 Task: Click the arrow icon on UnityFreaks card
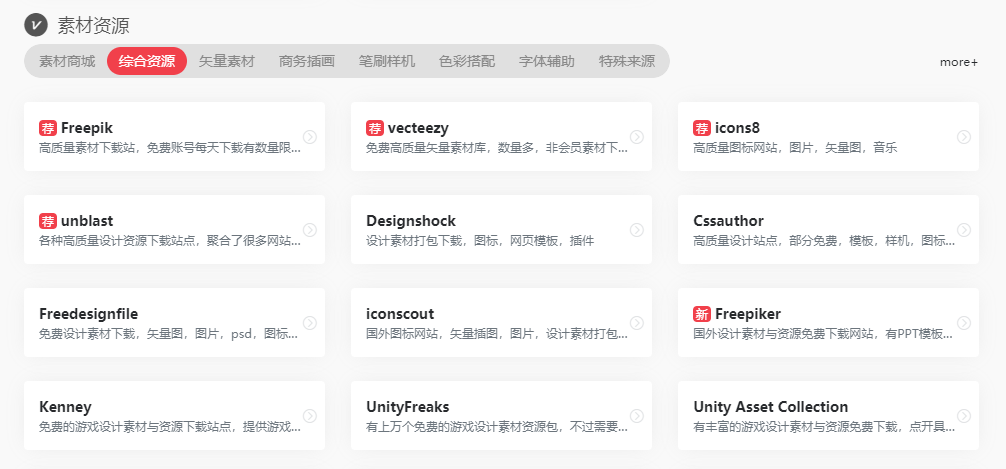click(x=636, y=416)
